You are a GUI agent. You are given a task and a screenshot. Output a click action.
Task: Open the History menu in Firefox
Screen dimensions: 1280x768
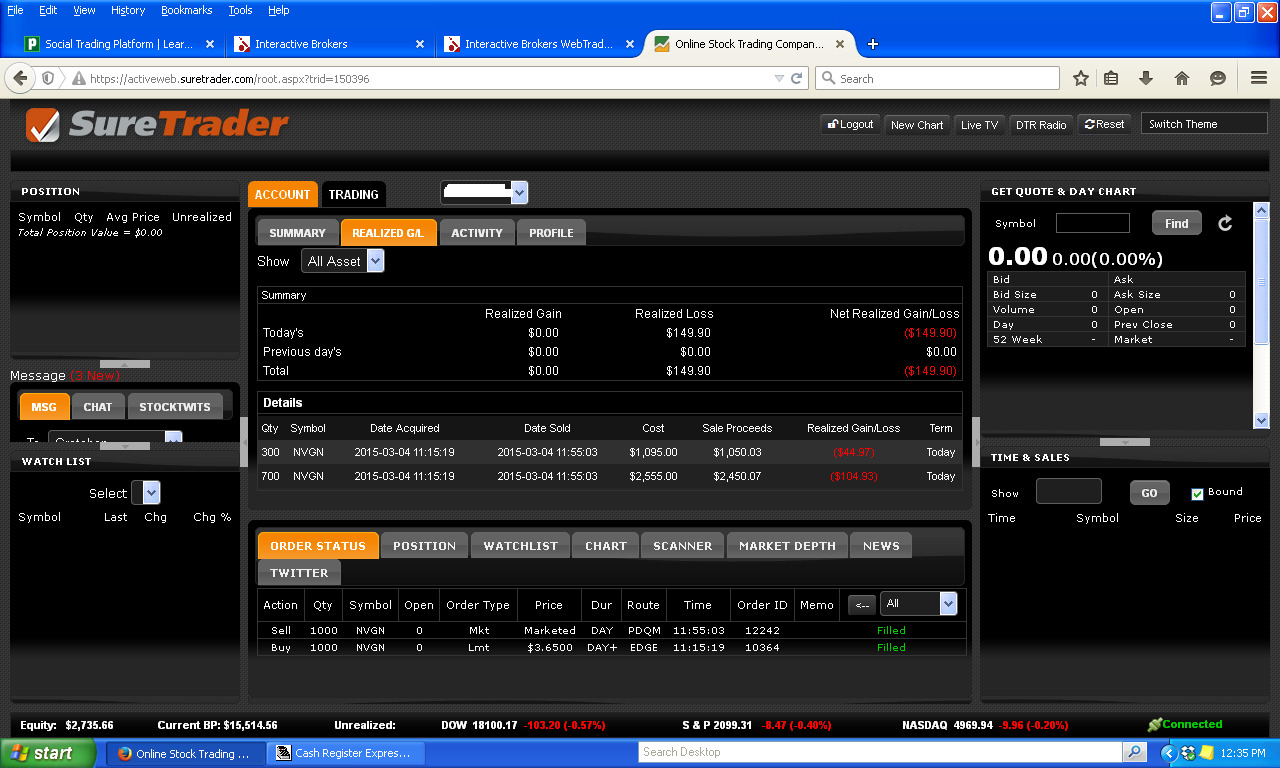[x=128, y=10]
